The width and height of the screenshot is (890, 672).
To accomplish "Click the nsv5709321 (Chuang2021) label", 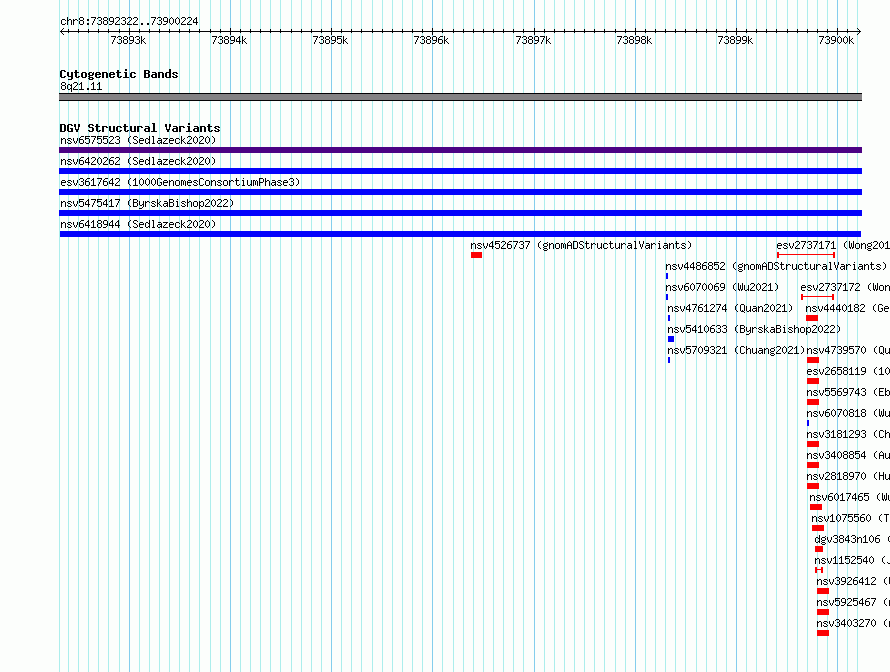I will pos(736,350).
